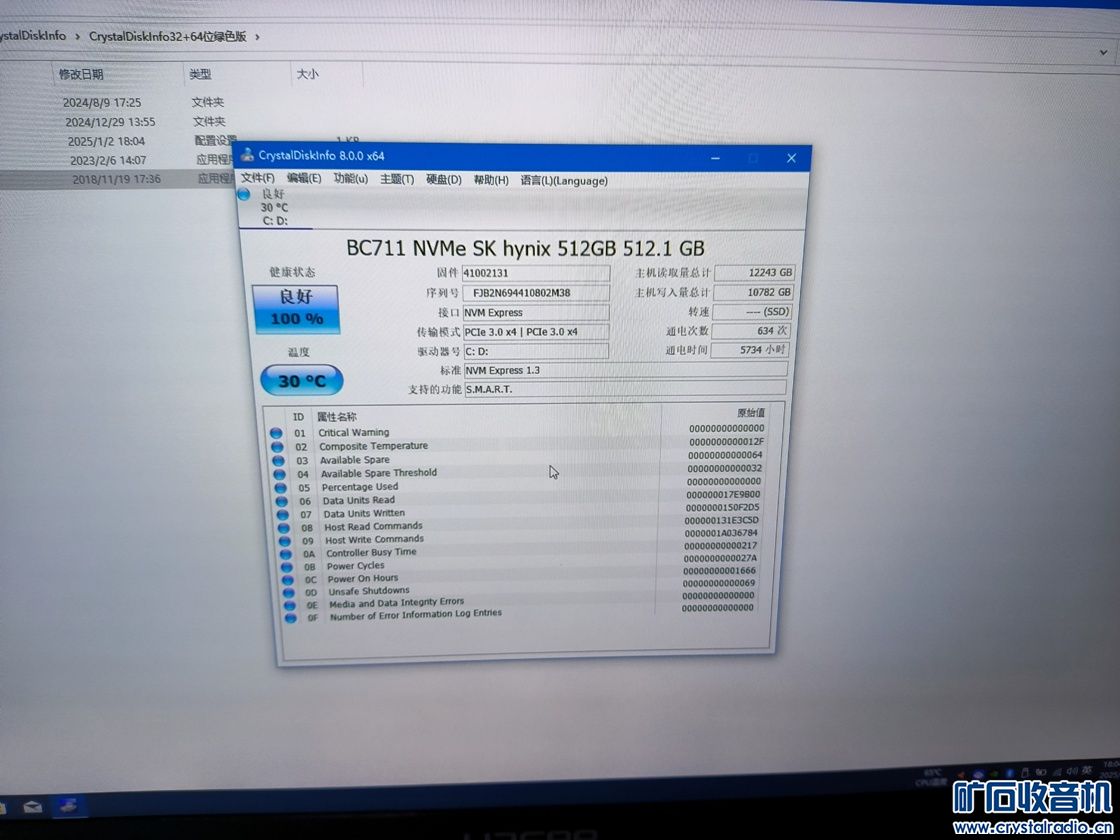Open Explorer address bar history dropdown arrow
This screenshot has width=1120, height=840.
pyautogui.click(x=1104, y=52)
